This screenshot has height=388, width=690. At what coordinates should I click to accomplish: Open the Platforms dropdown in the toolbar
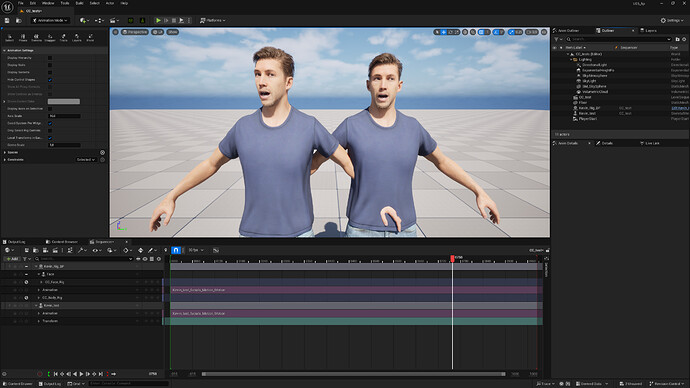point(213,20)
